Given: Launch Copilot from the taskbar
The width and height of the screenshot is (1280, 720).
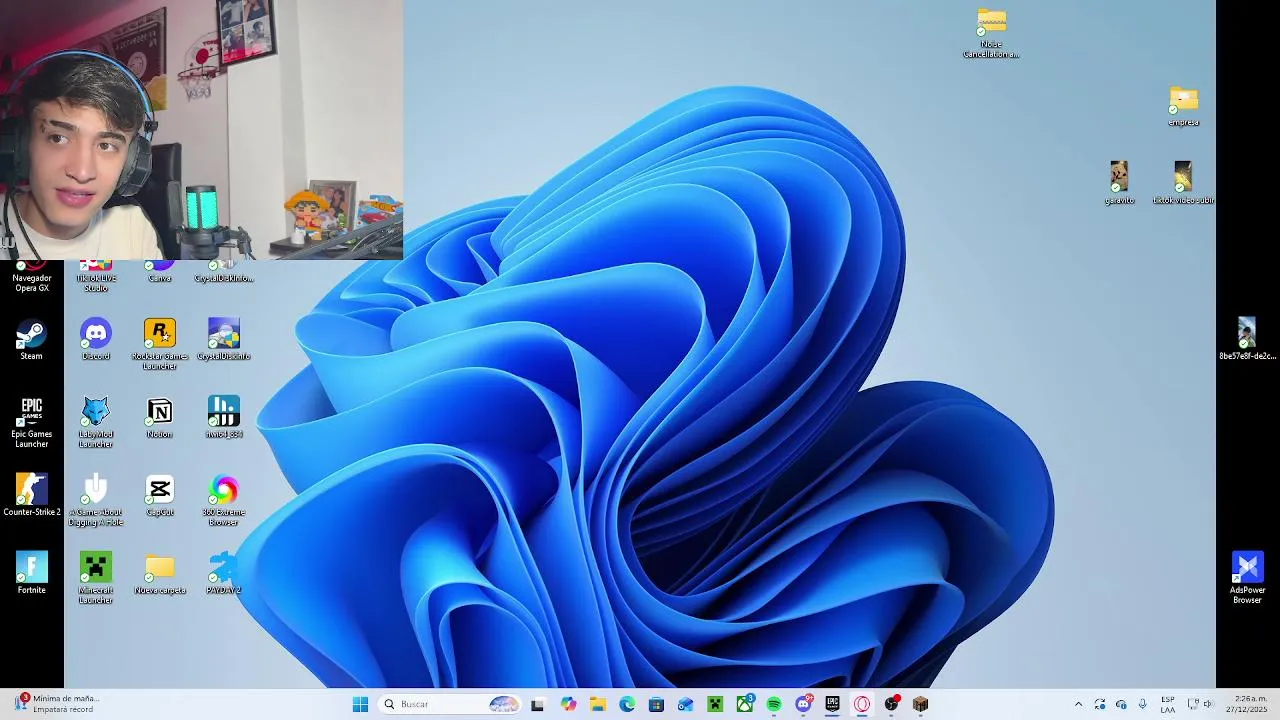Looking at the screenshot, I should pyautogui.click(x=569, y=704).
